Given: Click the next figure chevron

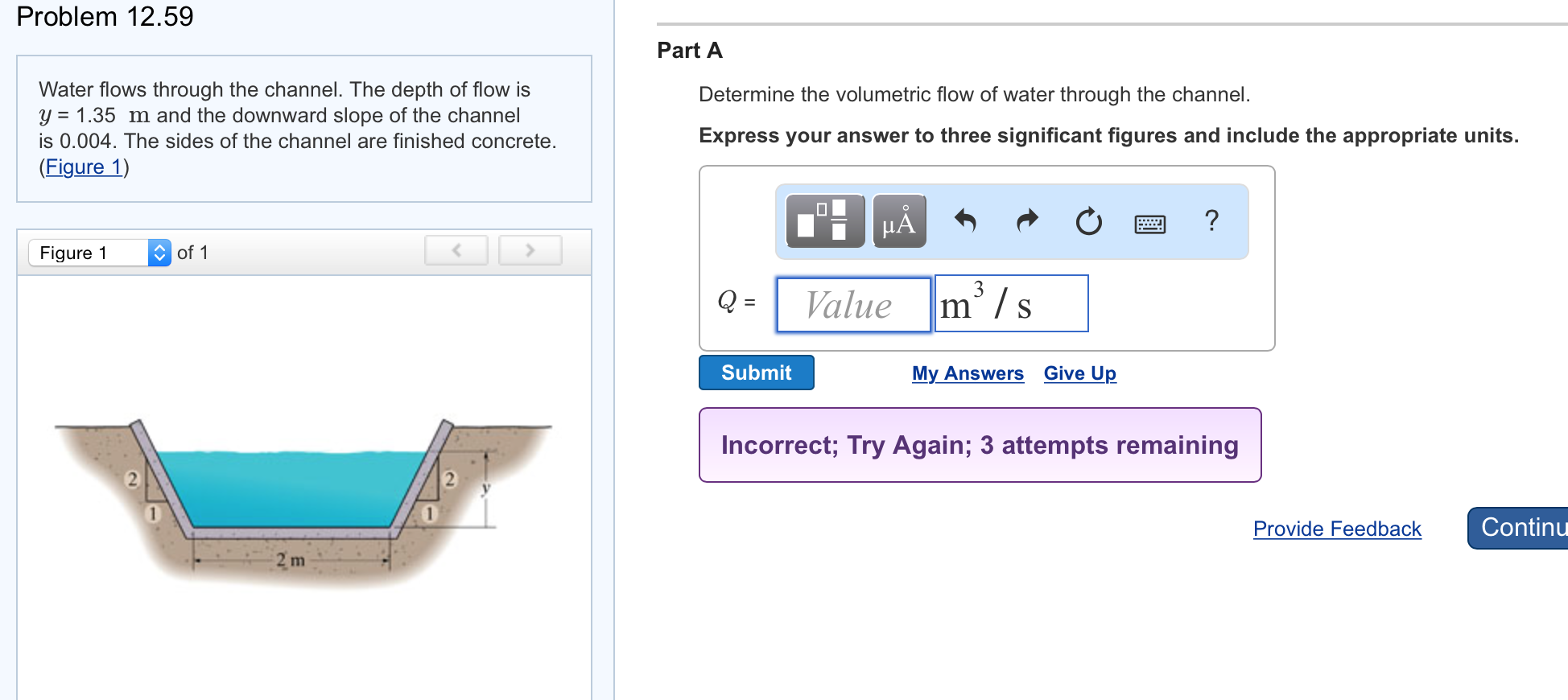Looking at the screenshot, I should pos(530,250).
